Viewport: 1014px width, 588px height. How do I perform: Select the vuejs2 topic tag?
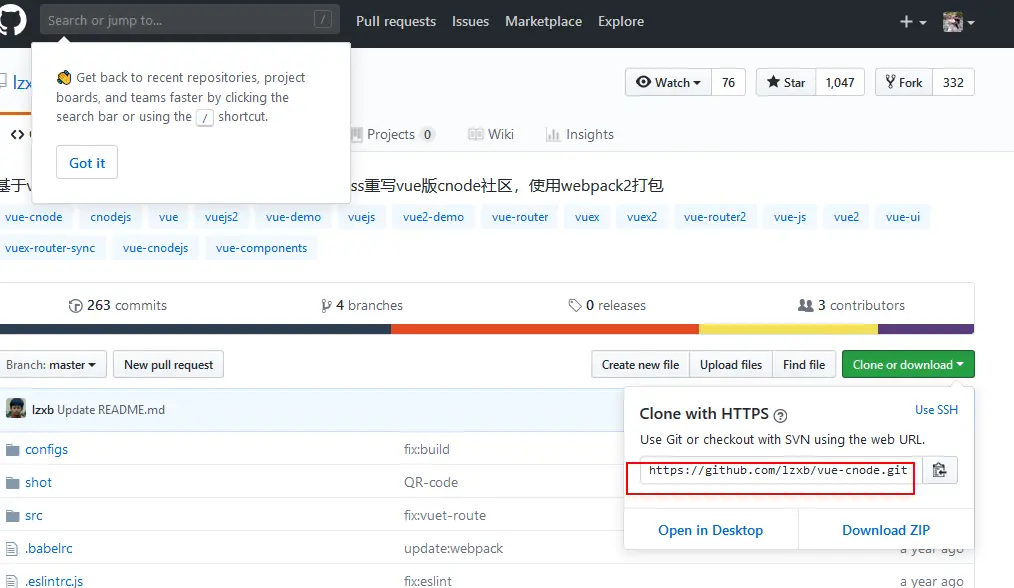coord(221,217)
